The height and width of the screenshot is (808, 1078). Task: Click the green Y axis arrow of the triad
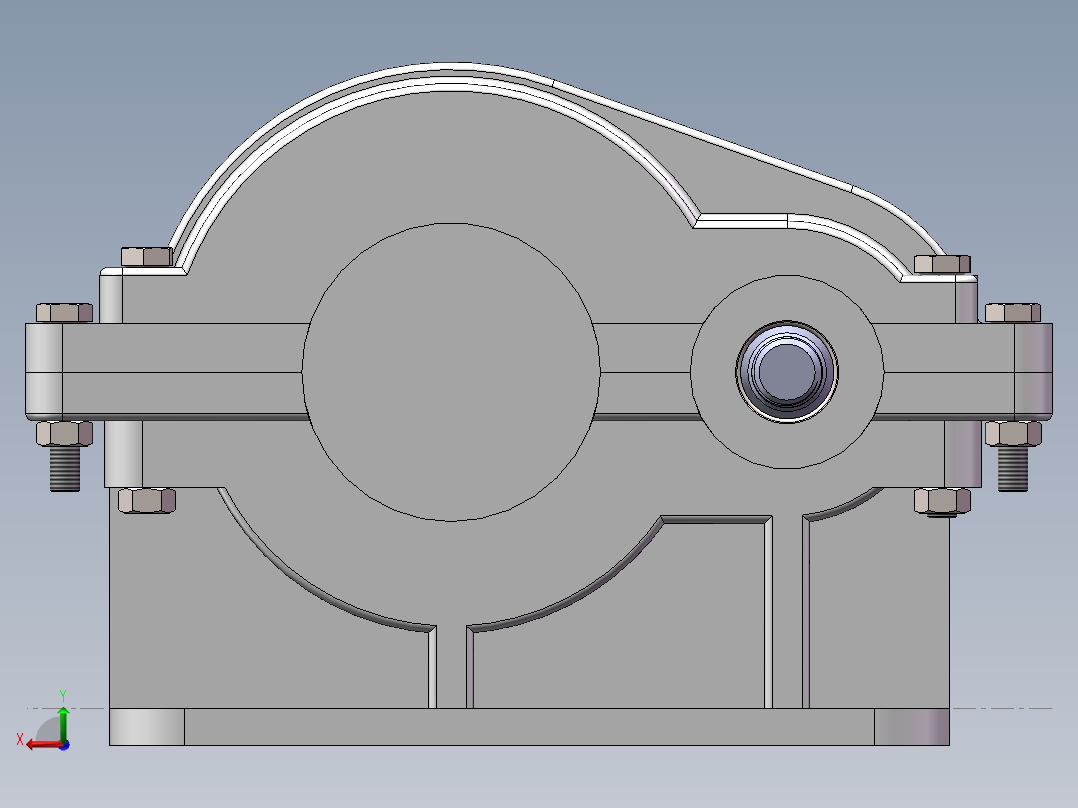(x=63, y=723)
